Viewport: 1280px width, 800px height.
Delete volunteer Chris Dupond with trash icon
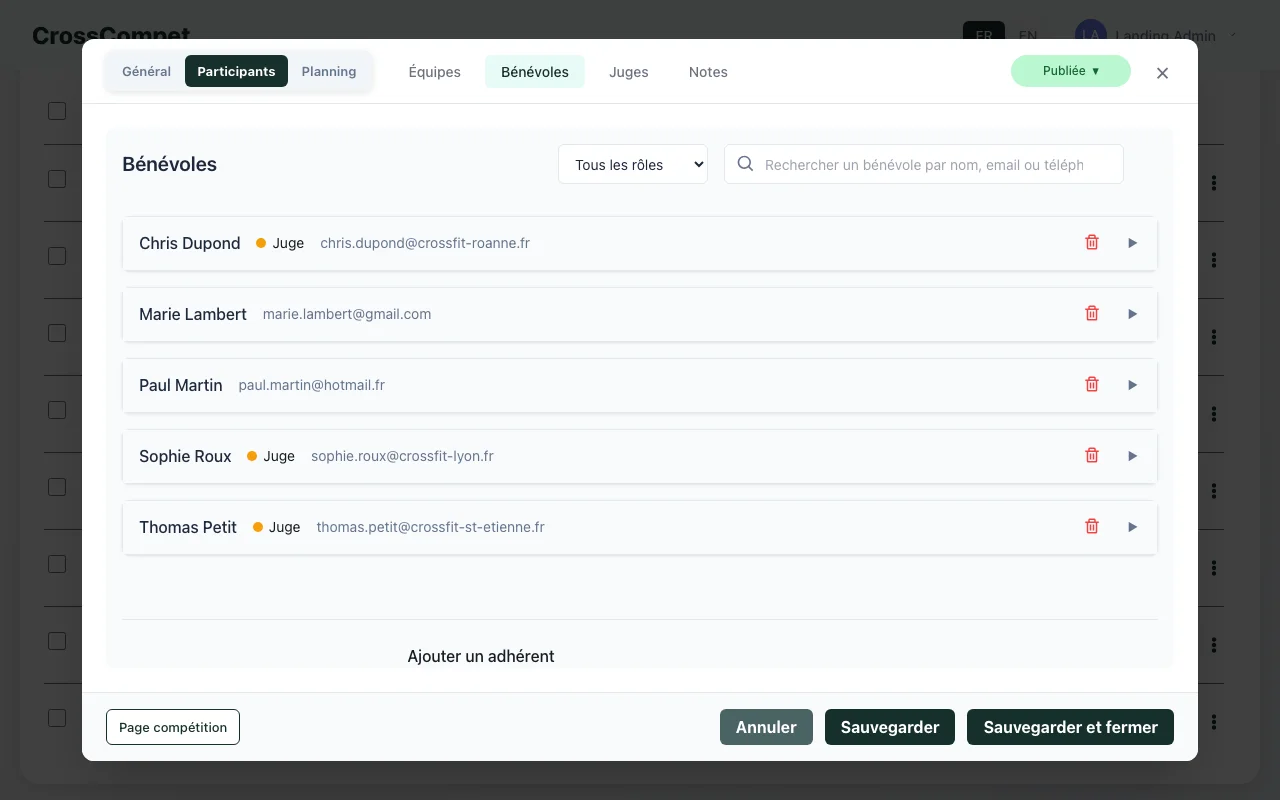pyautogui.click(x=1092, y=242)
